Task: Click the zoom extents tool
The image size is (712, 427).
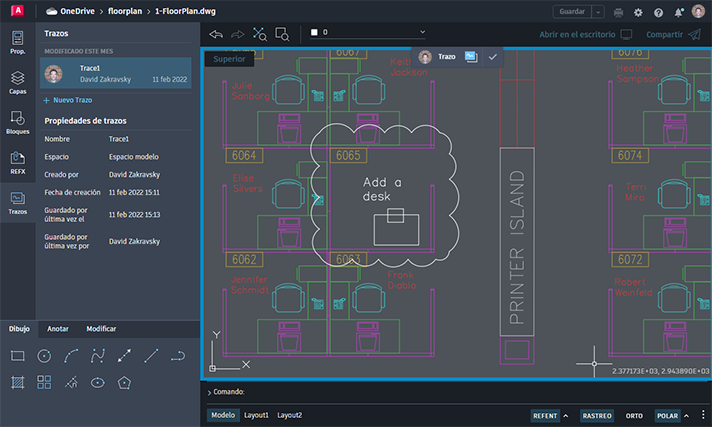Action: coord(260,34)
